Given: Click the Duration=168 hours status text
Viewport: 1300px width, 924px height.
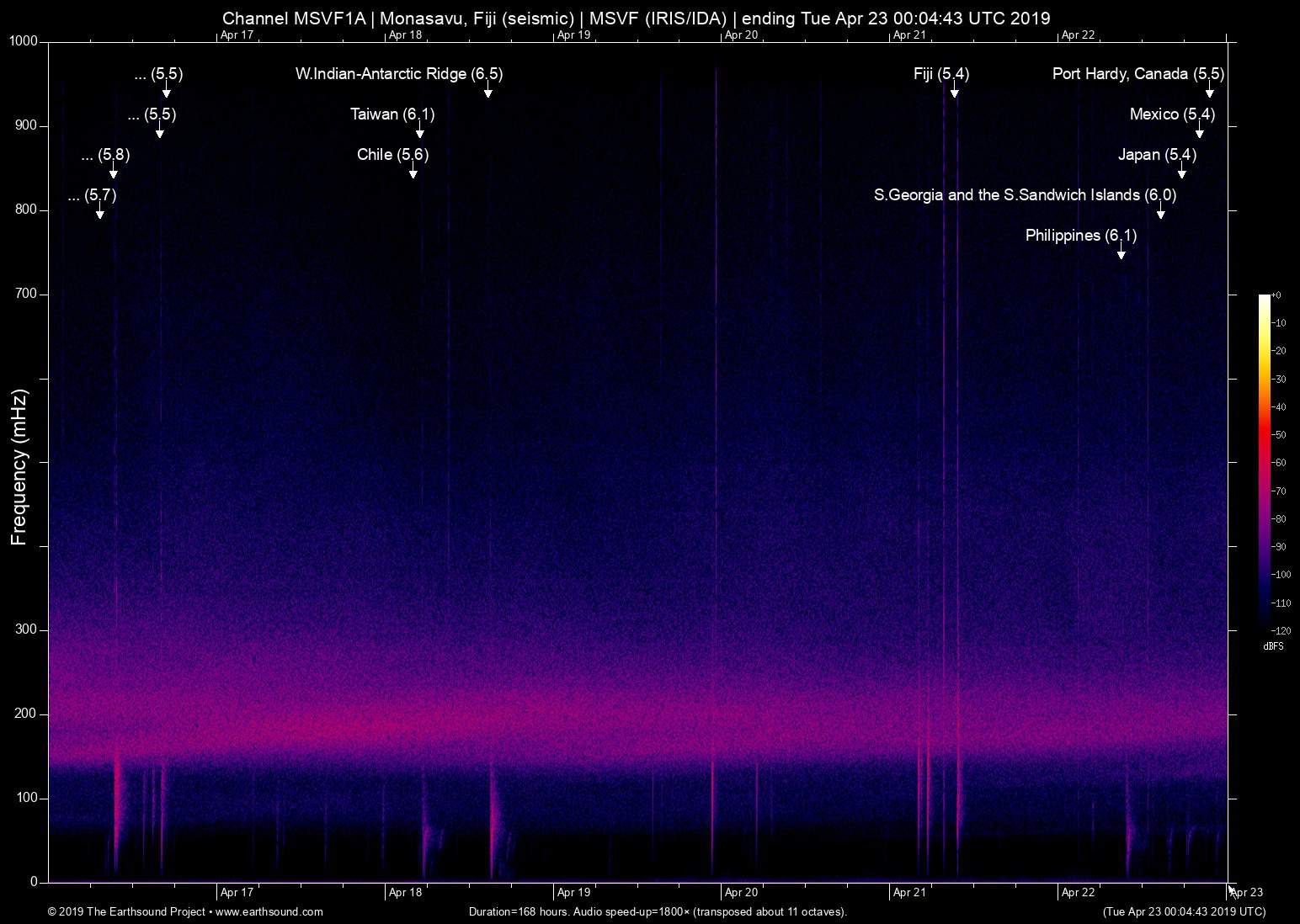Looking at the screenshot, I should (658, 911).
